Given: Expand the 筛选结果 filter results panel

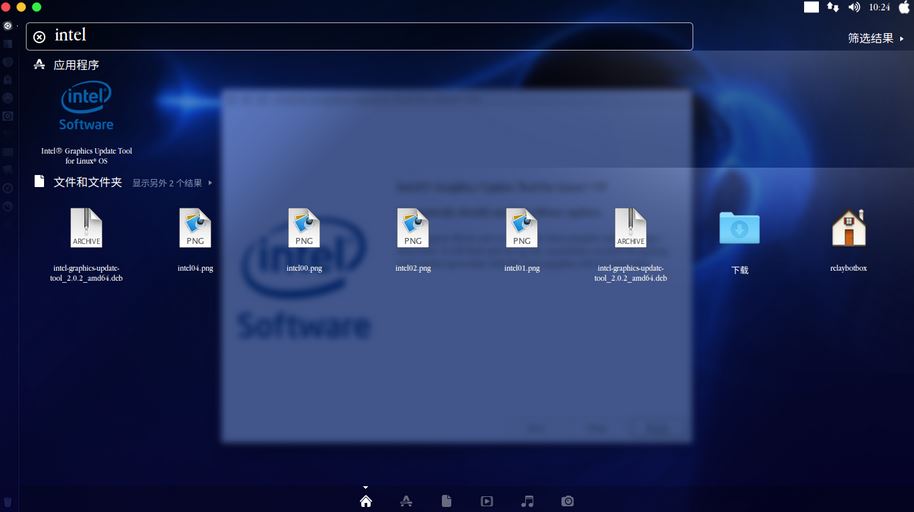Looking at the screenshot, I should (x=875, y=38).
